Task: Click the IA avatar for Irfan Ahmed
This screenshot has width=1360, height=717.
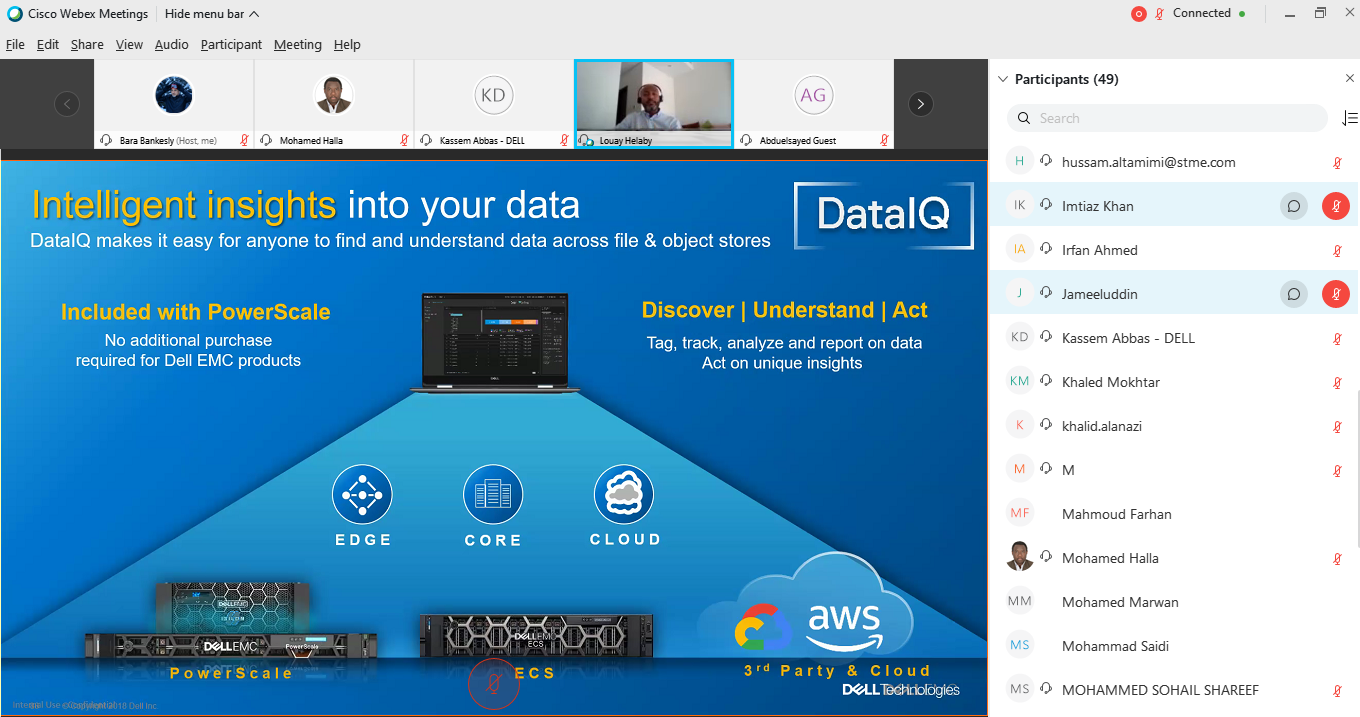Action: point(1019,250)
